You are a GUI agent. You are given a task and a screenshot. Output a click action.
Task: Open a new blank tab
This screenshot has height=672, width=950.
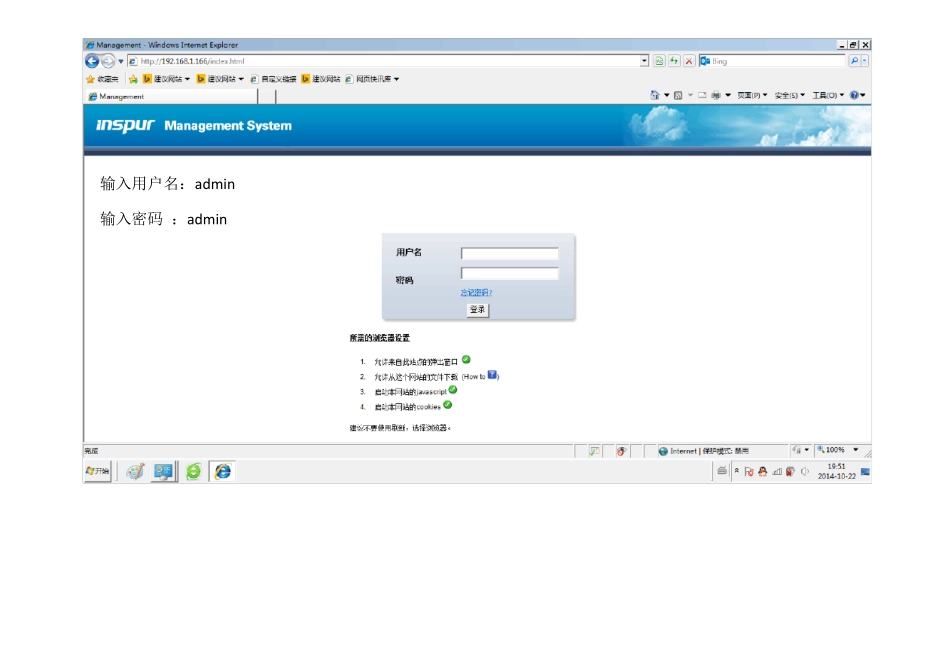[x=267, y=96]
